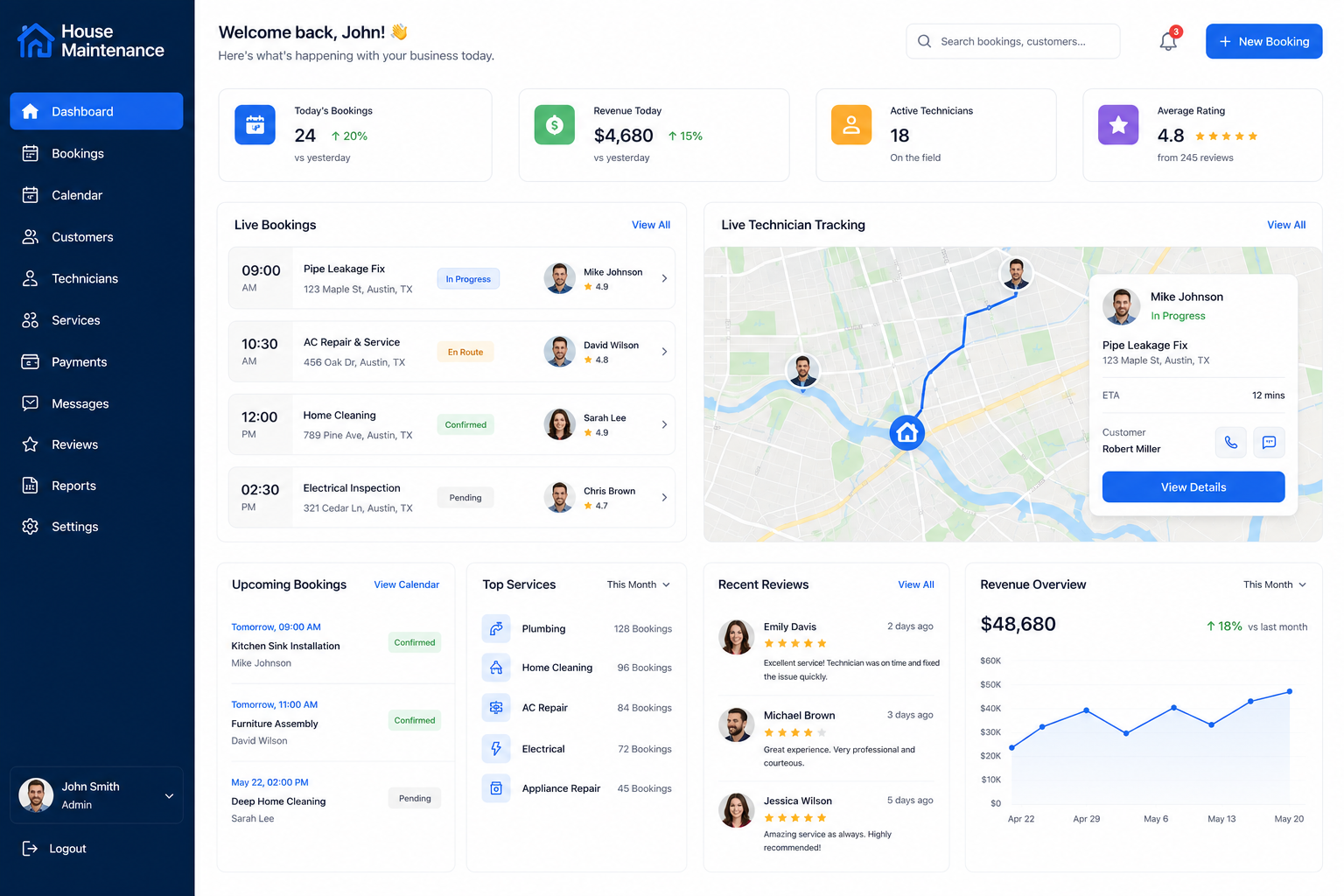This screenshot has width=1344, height=896.
Task: Click the Reports document icon in sidebar
Action: tap(30, 486)
